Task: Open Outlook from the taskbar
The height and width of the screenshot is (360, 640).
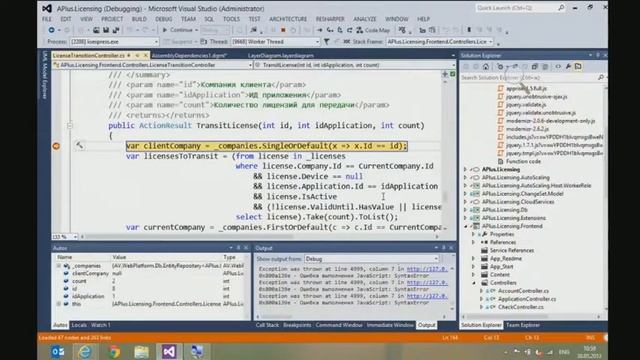Action: tap(58, 352)
